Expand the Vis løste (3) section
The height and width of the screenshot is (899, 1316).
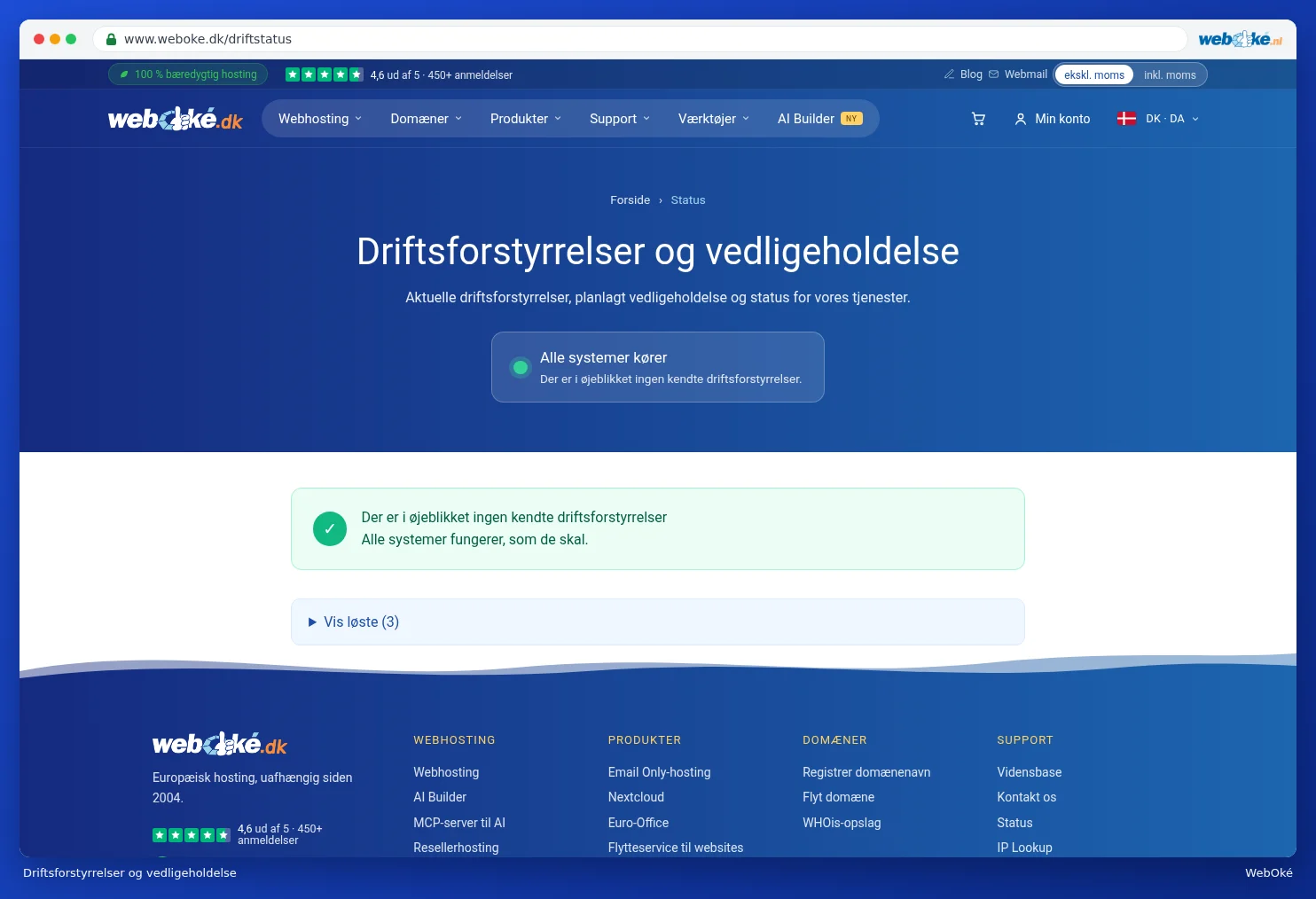point(658,622)
